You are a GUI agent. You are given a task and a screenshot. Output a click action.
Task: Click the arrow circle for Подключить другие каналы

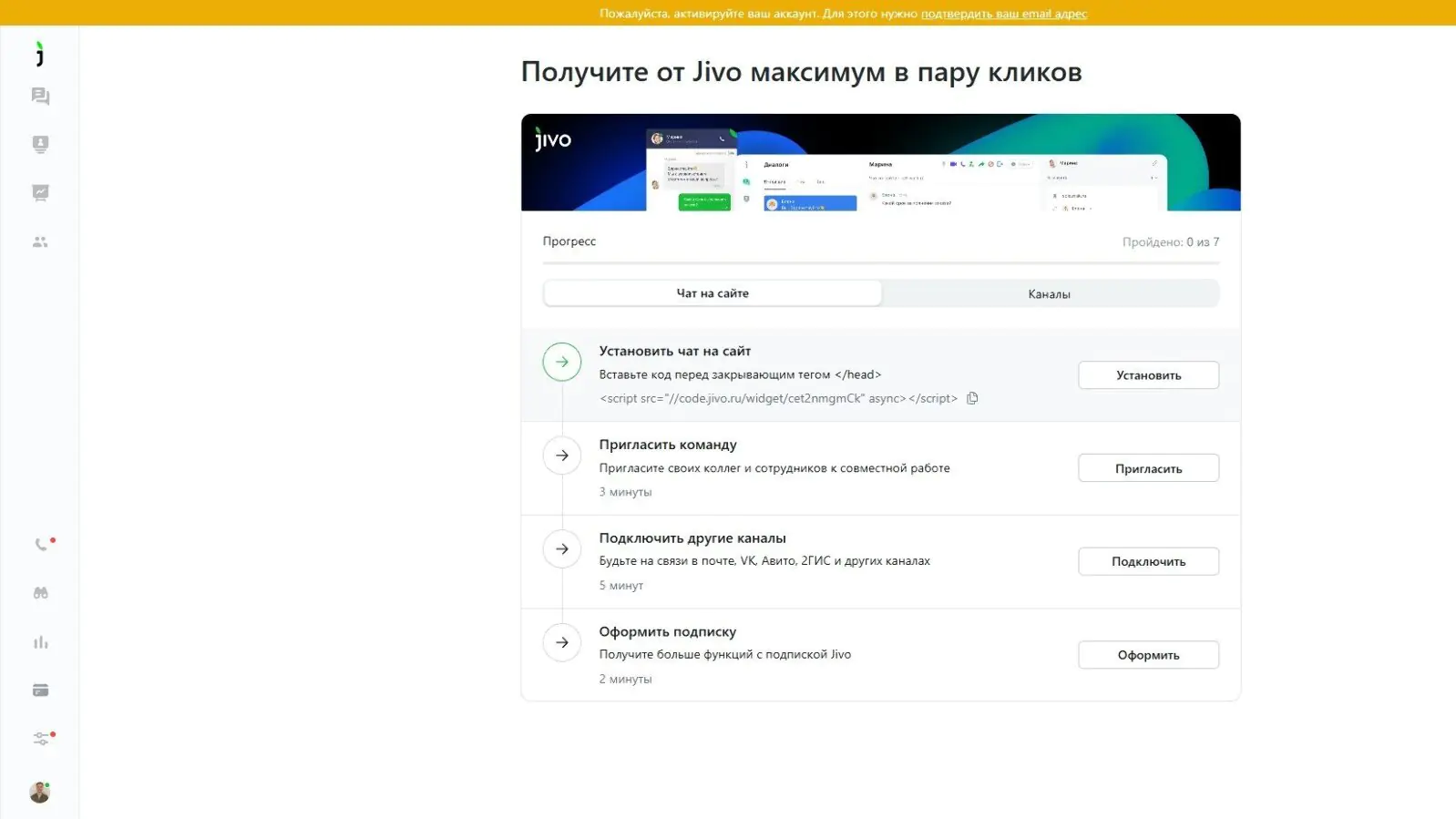[562, 549]
